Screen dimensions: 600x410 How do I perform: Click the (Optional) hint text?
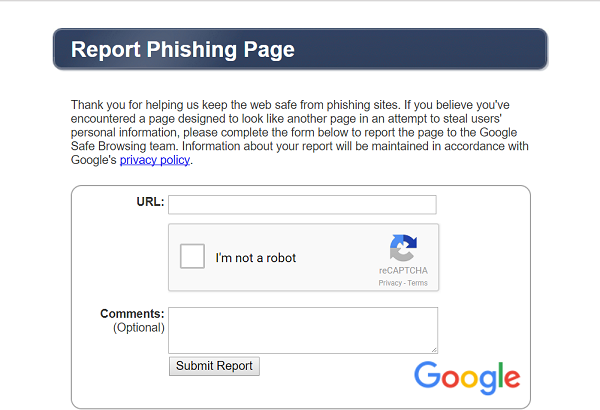tap(139, 328)
